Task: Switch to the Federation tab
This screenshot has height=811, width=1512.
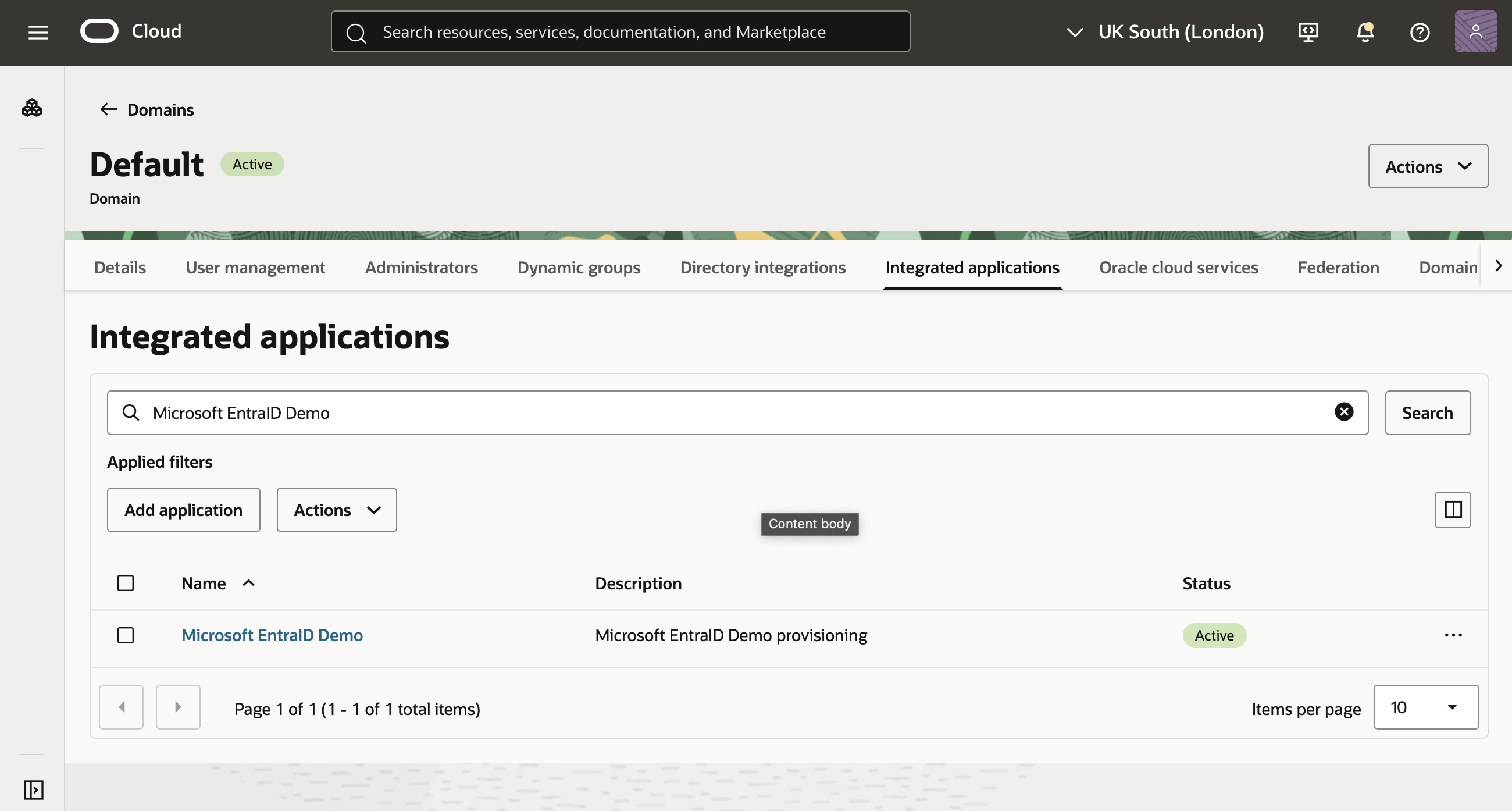Action: pyautogui.click(x=1338, y=268)
